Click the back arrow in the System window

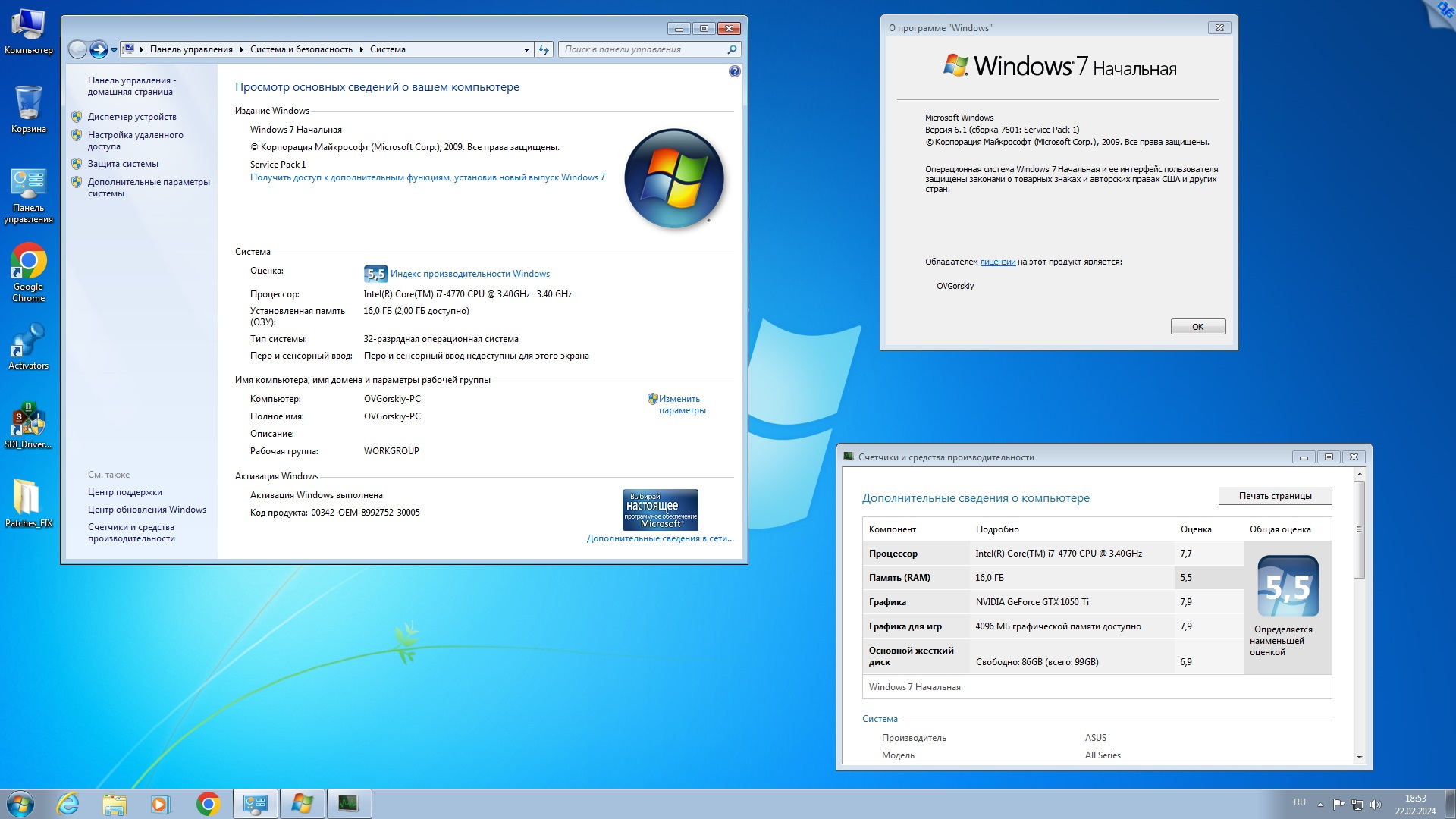tap(77, 49)
